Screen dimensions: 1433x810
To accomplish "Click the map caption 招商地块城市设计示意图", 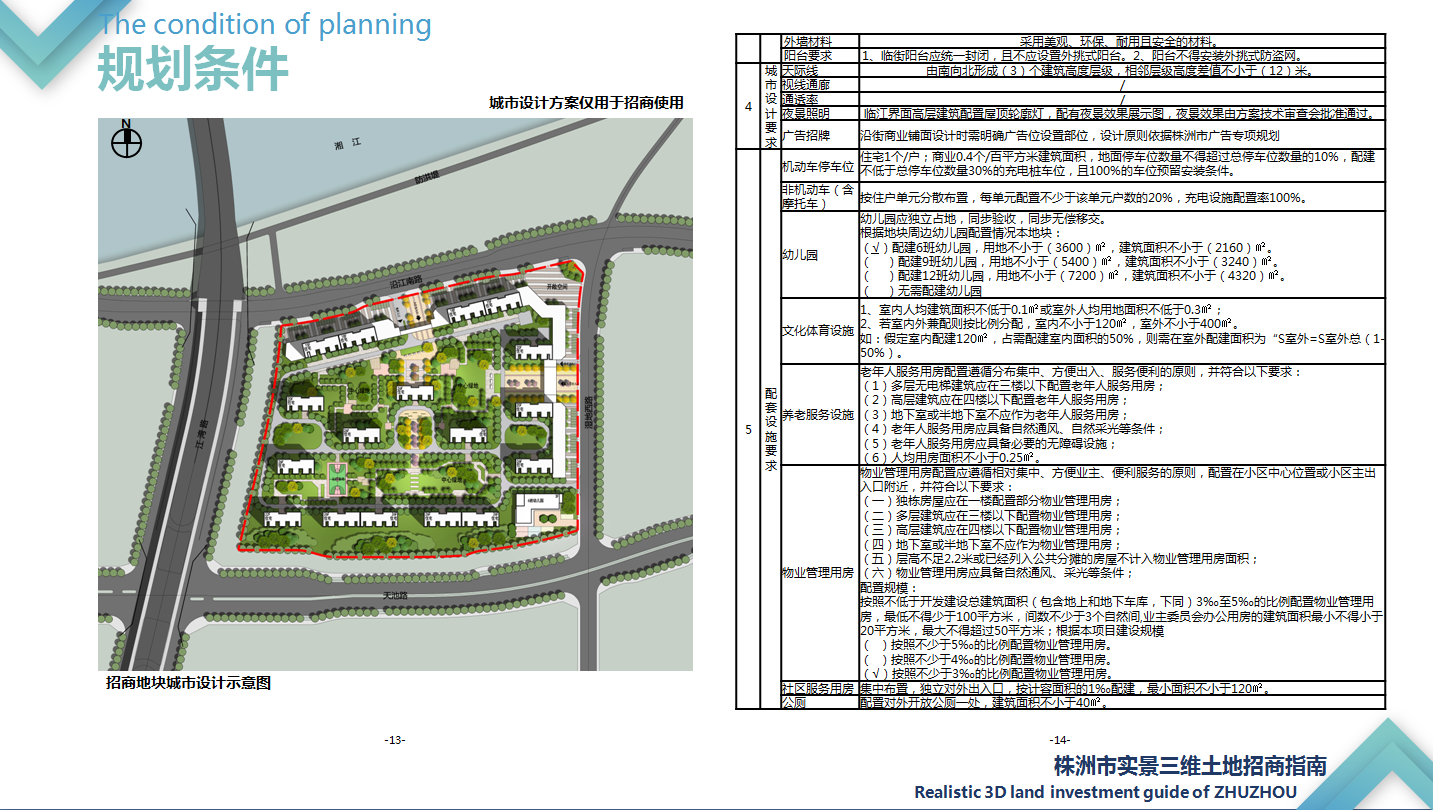I will pos(188,683).
